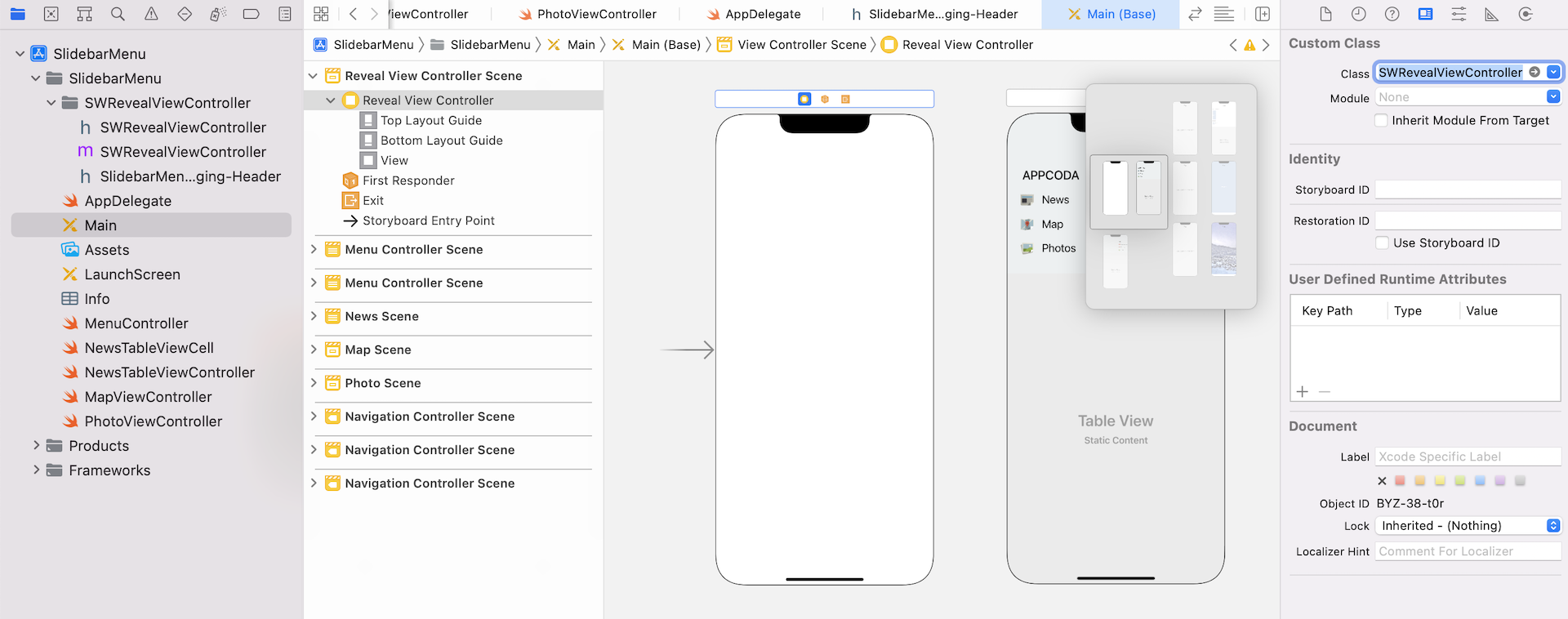Open the Lock dropdown menu
Image resolution: width=1568 pixels, height=619 pixels.
point(1552,526)
